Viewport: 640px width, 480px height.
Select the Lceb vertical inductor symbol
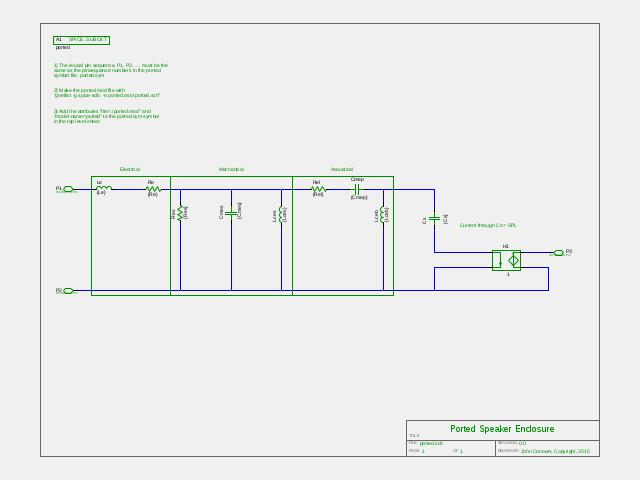click(x=382, y=215)
